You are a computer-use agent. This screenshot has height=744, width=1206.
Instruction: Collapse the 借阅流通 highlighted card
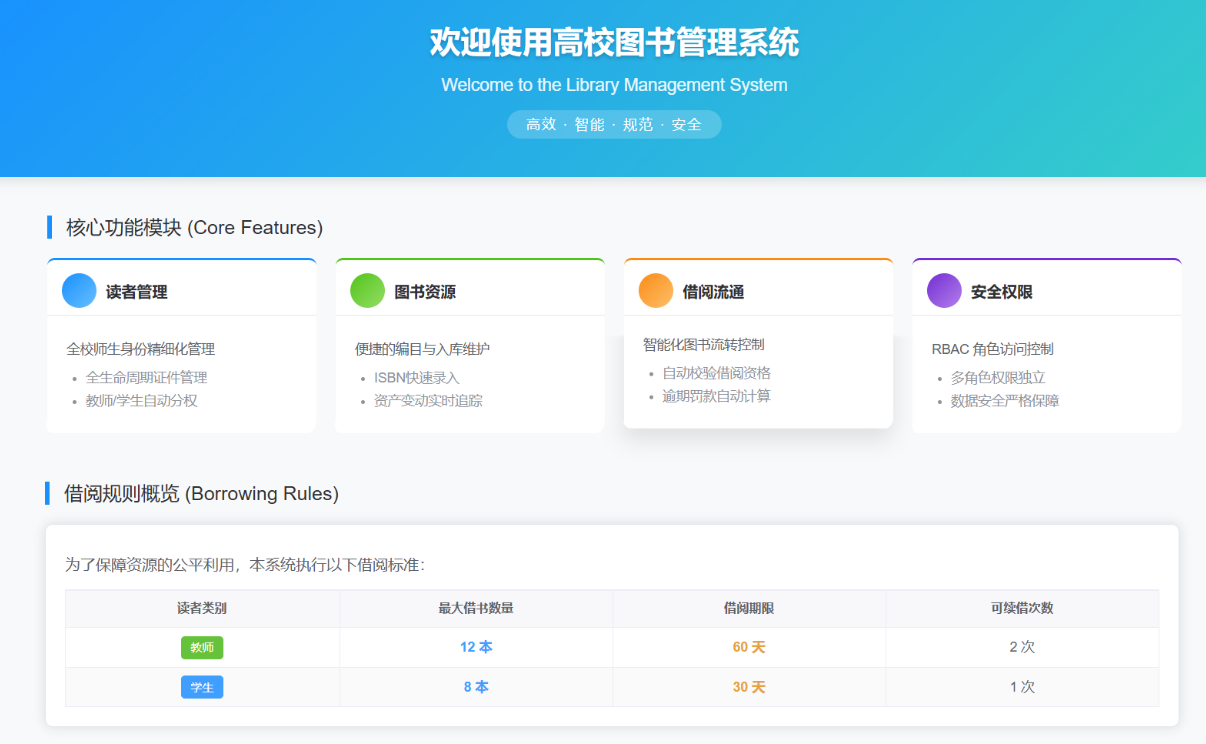758,340
